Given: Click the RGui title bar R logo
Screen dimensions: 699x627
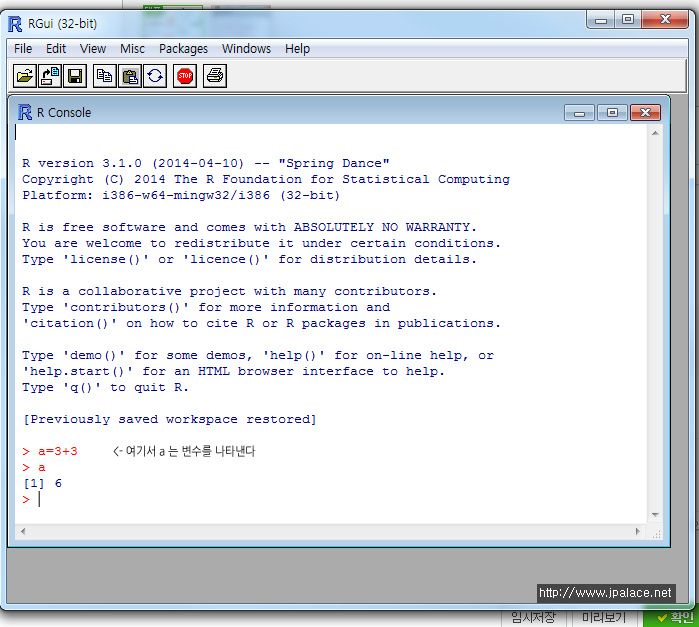Looking at the screenshot, I should (15, 24).
